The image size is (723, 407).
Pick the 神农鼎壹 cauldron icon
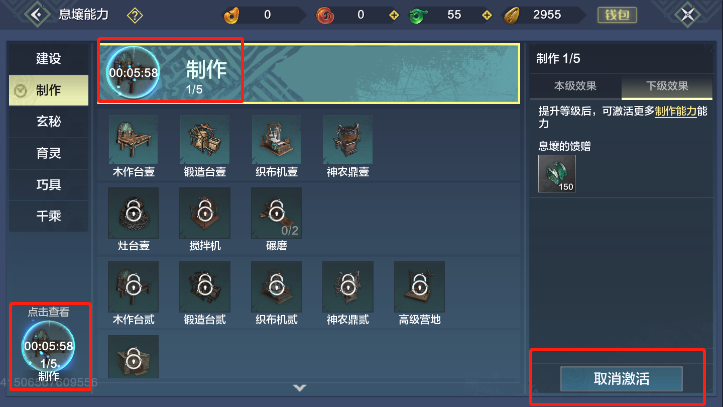pyautogui.click(x=348, y=140)
